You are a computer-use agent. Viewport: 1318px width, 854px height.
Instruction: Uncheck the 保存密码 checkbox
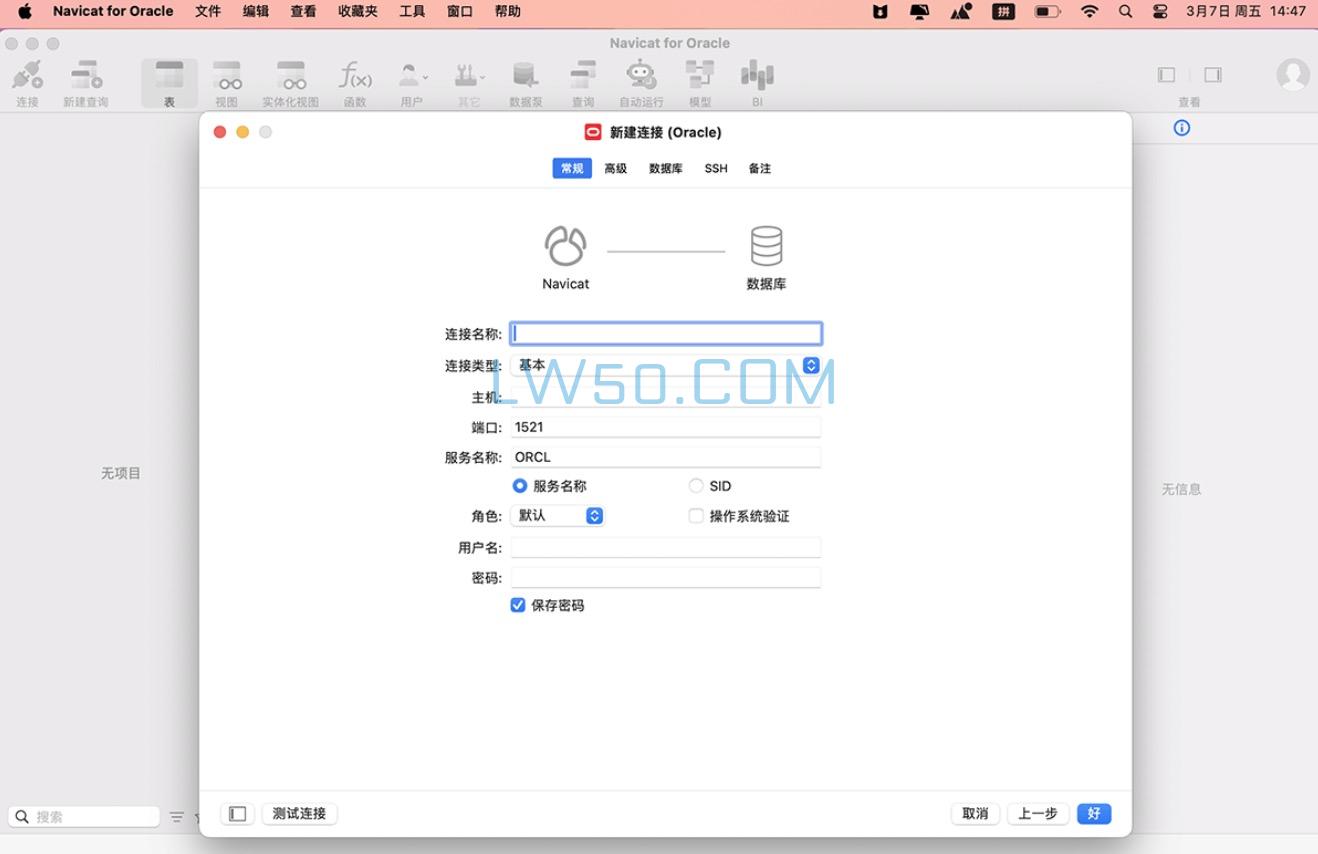518,605
